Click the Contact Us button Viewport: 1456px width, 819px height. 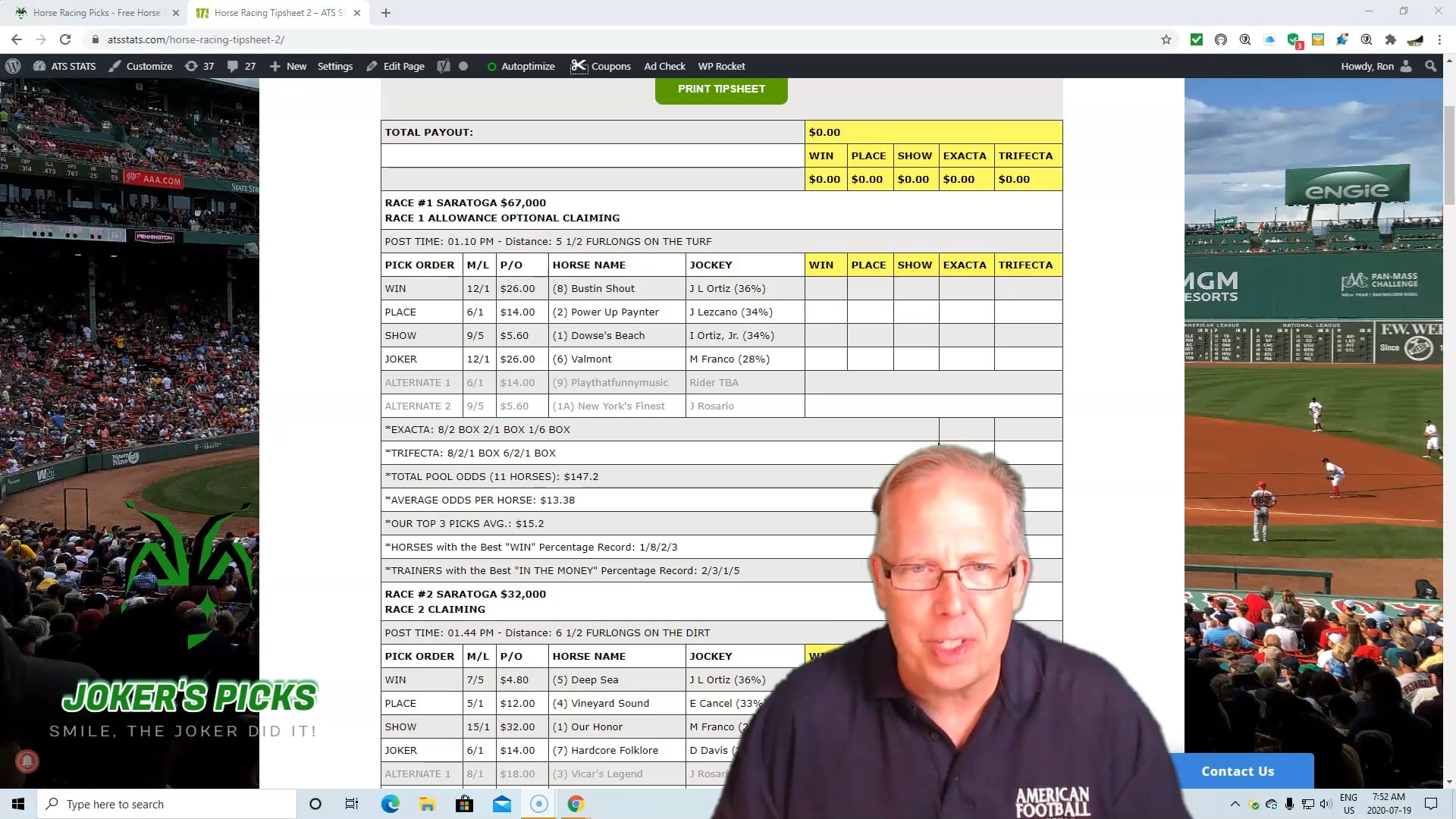pyautogui.click(x=1238, y=771)
